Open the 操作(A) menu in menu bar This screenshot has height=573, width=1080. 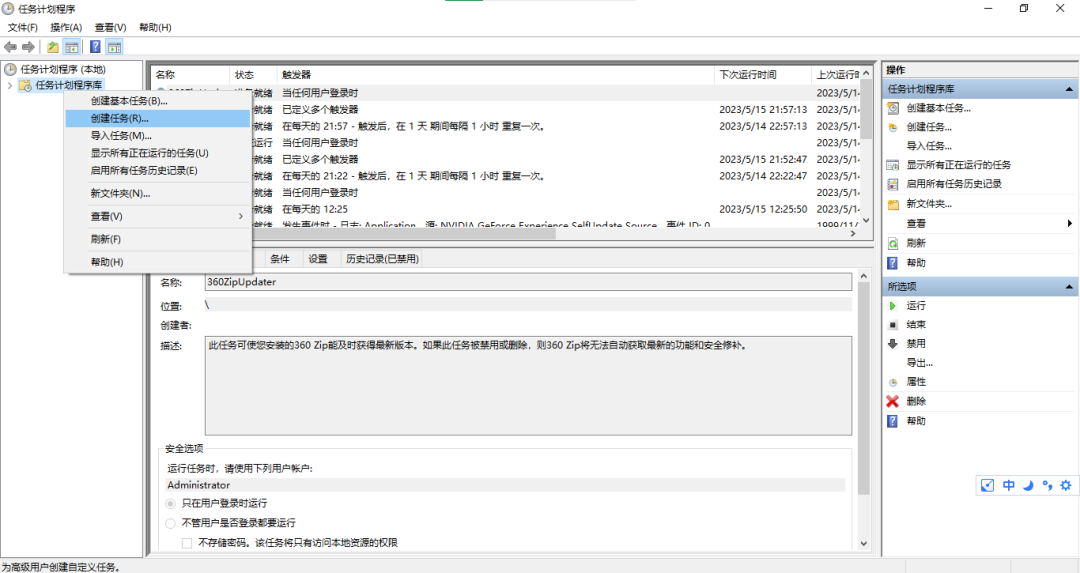[66, 27]
